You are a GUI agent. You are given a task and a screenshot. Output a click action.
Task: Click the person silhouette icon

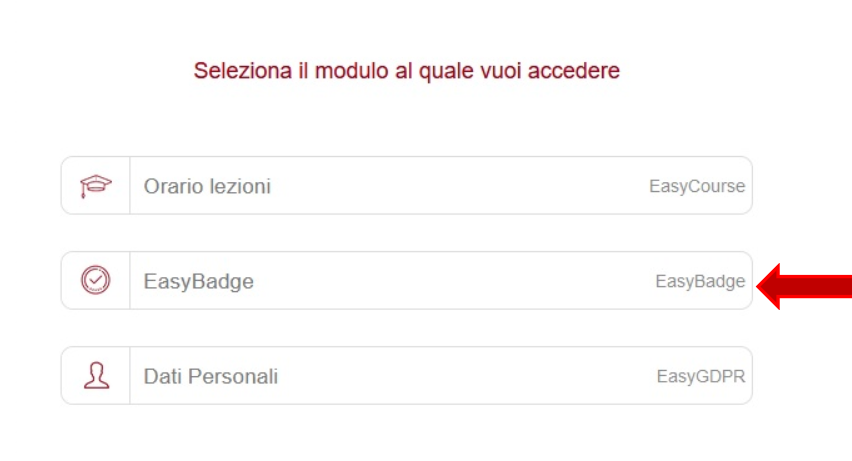(x=96, y=375)
